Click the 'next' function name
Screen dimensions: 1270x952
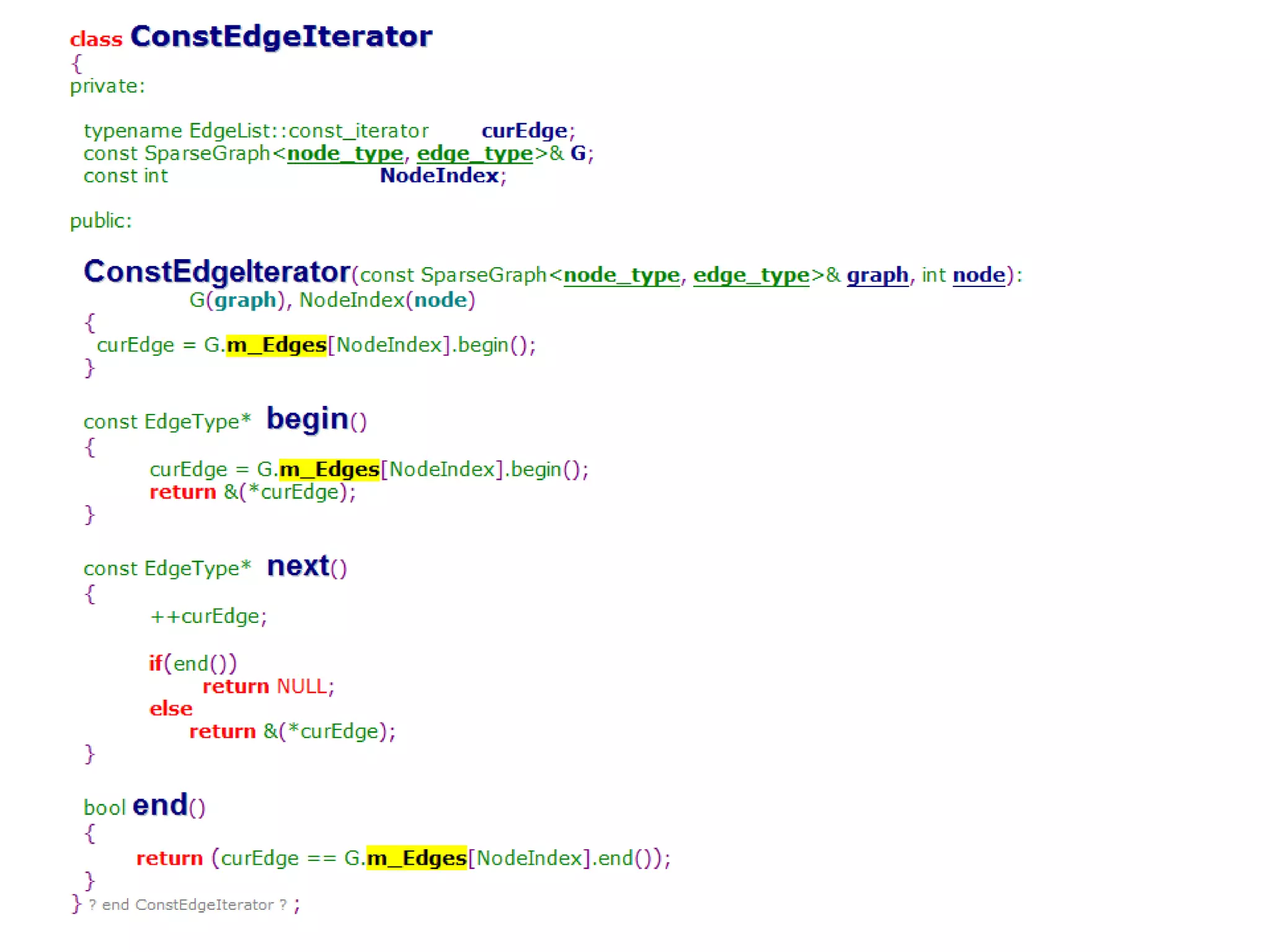click(298, 566)
